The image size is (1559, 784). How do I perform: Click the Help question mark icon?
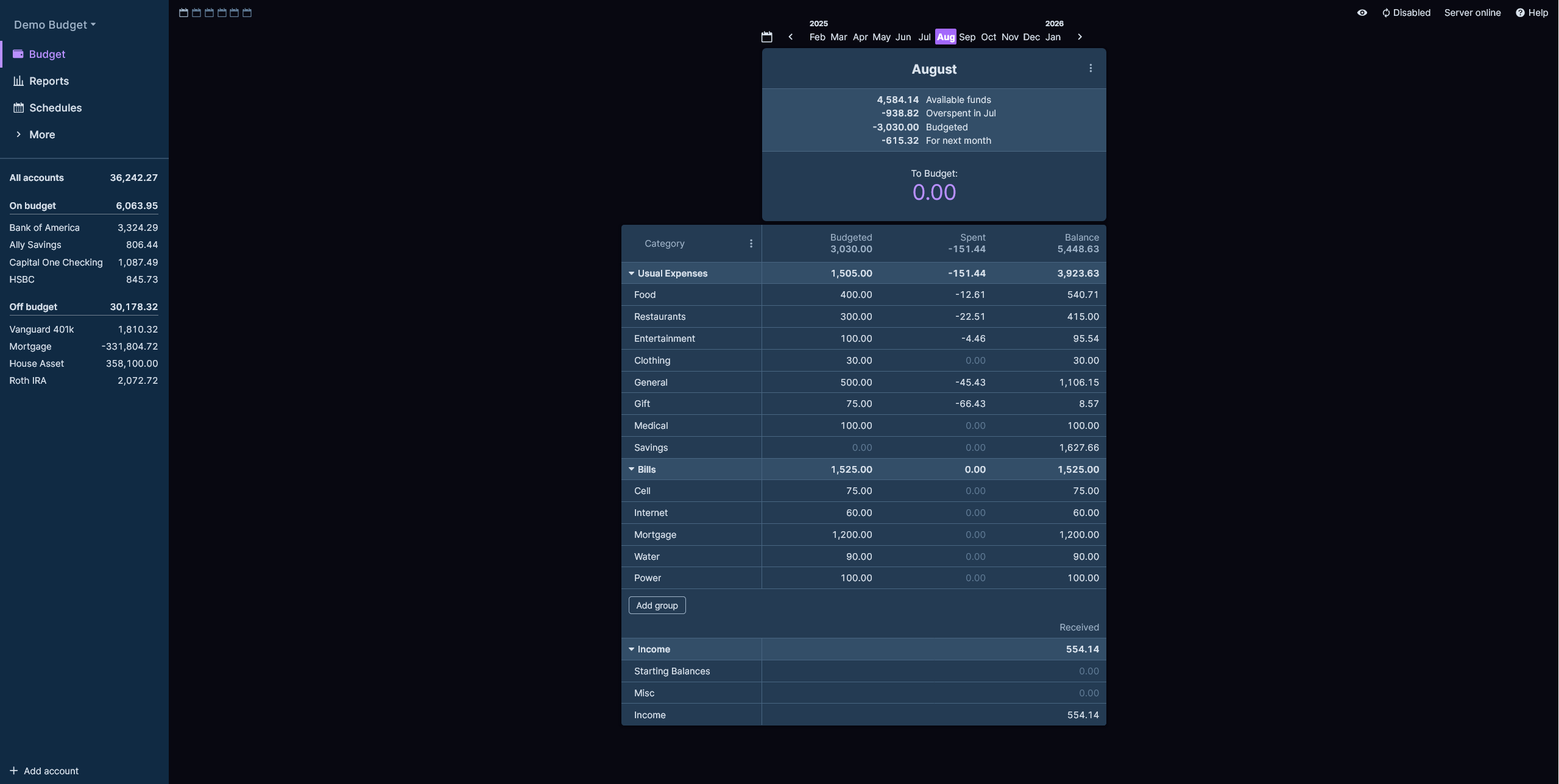[1520, 13]
